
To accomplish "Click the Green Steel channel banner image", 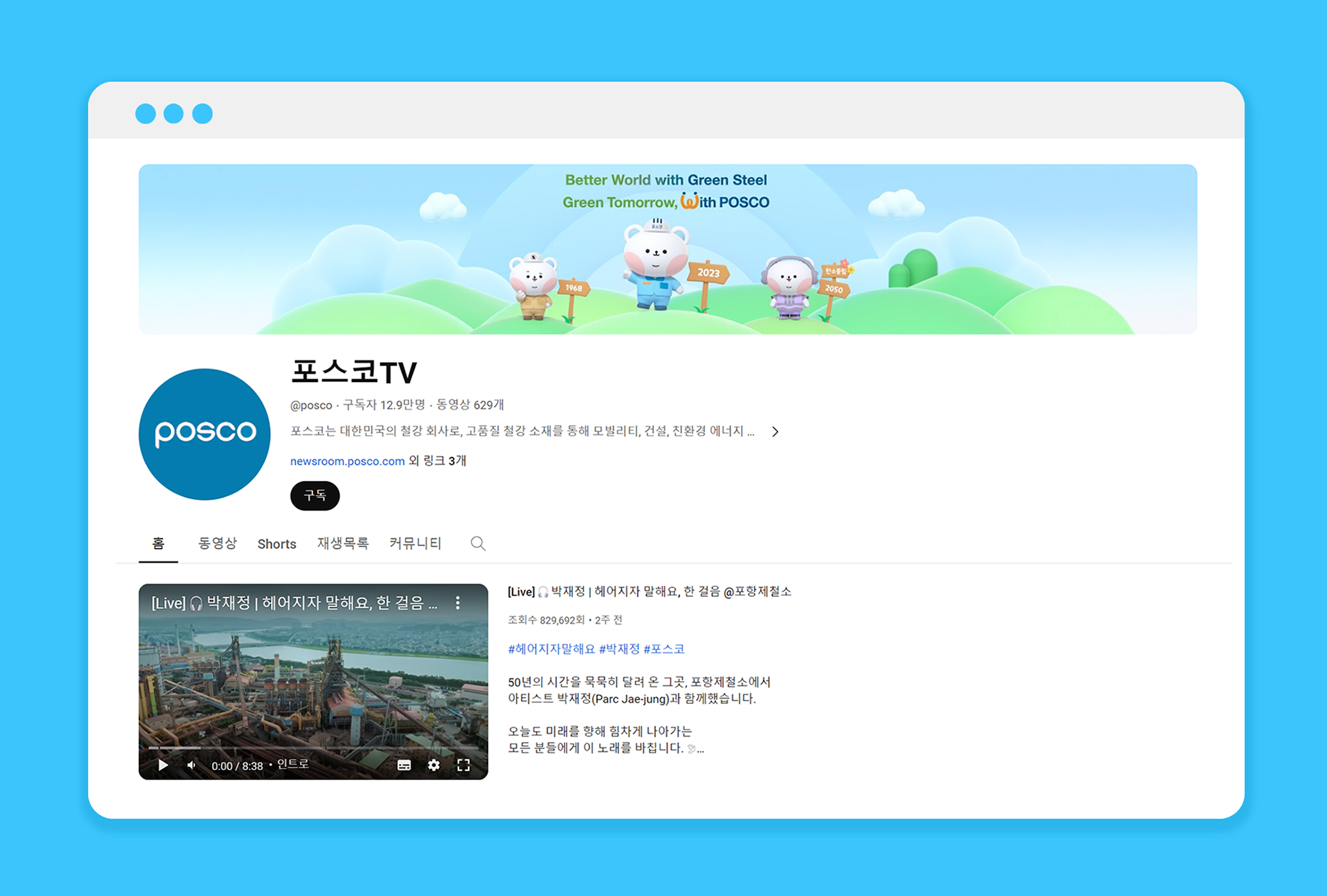I will pos(668,249).
